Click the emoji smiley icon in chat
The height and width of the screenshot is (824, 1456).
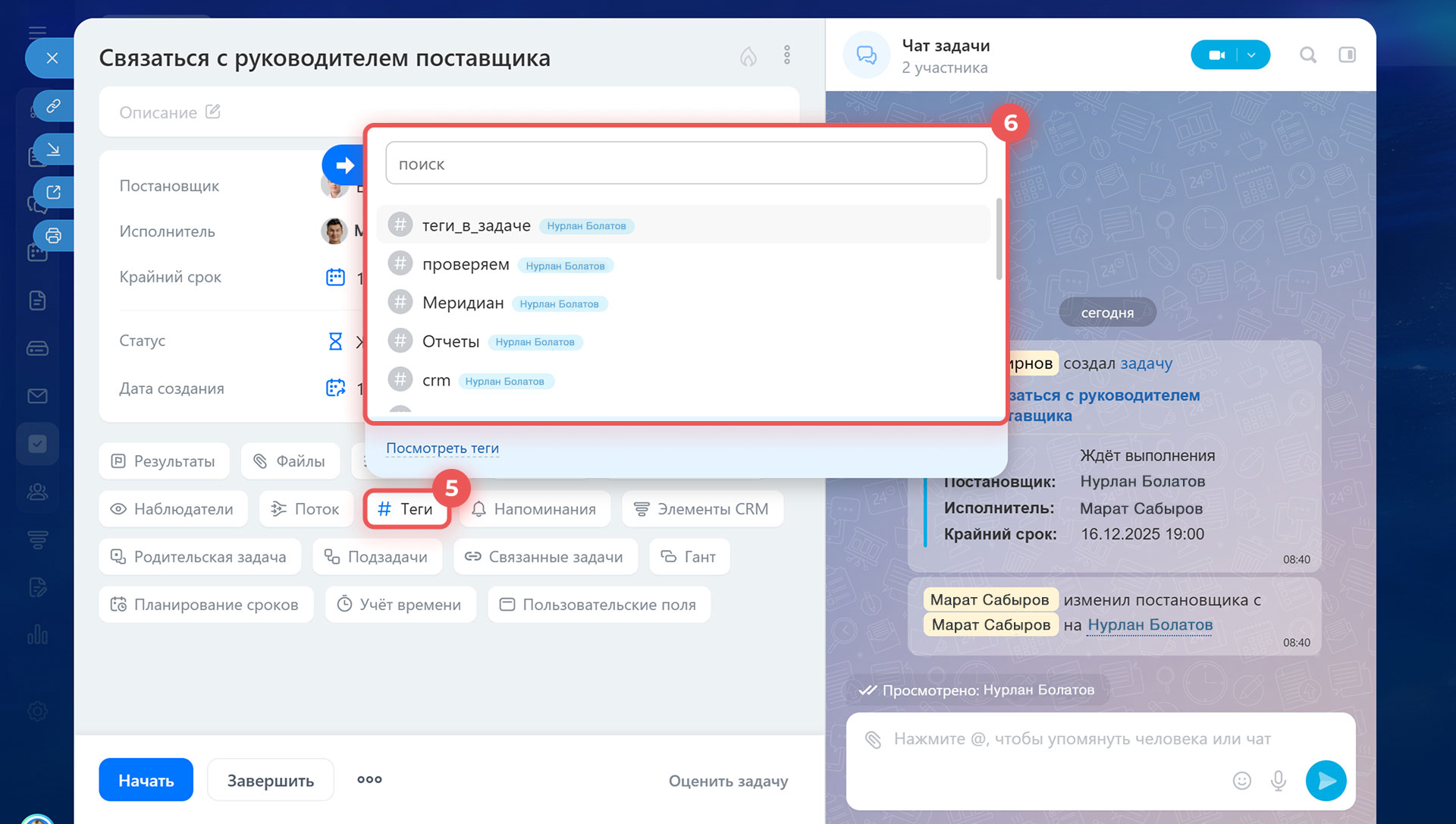(x=1241, y=781)
